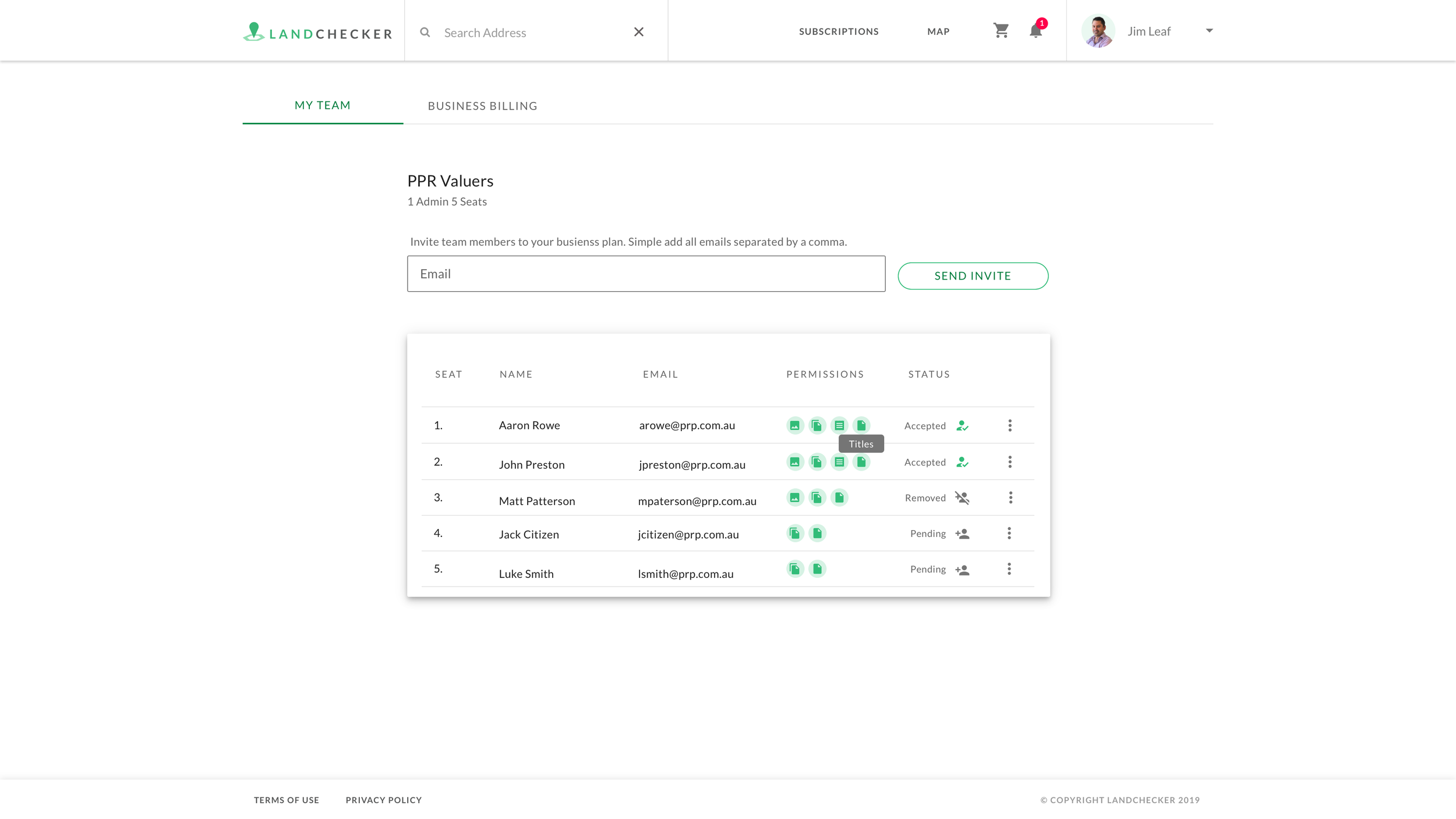Click Aaron Rowe's accepted user status icon
Screen dimensions: 1456x819
962,426
